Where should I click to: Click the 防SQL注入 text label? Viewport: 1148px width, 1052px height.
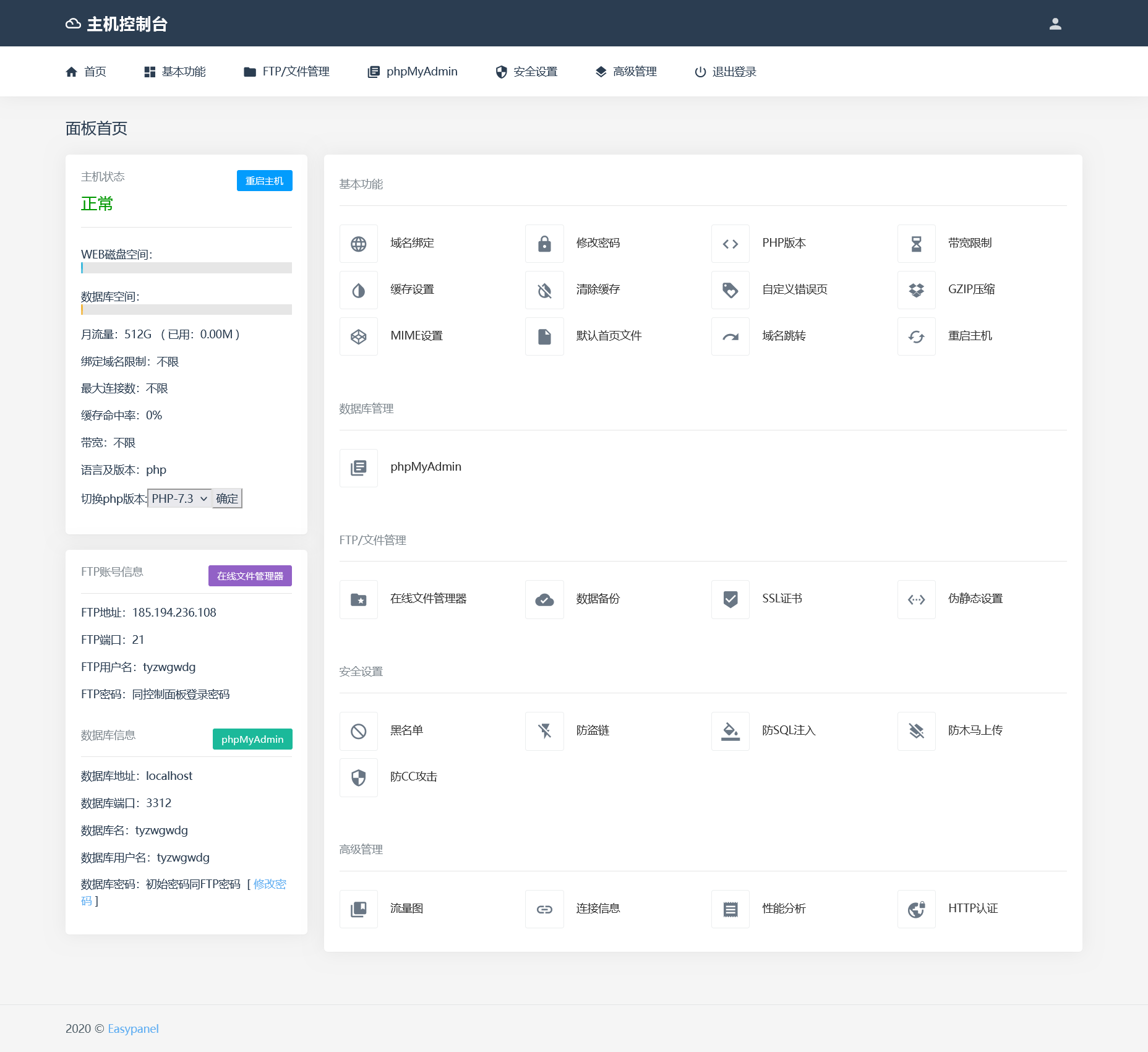pos(789,730)
